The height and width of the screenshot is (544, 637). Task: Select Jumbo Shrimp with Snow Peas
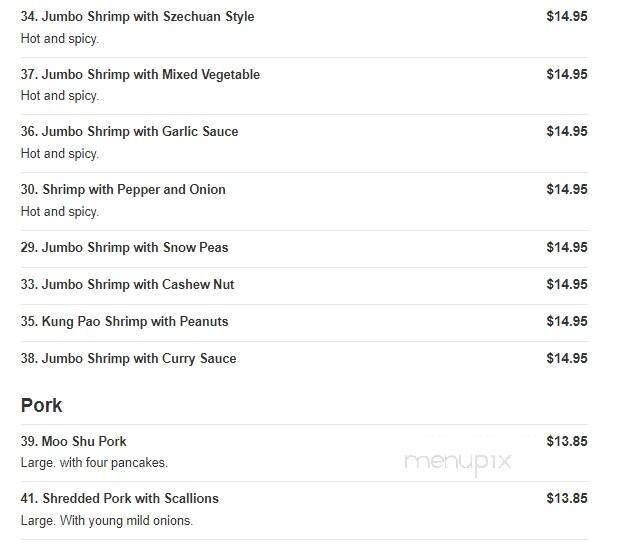point(125,248)
